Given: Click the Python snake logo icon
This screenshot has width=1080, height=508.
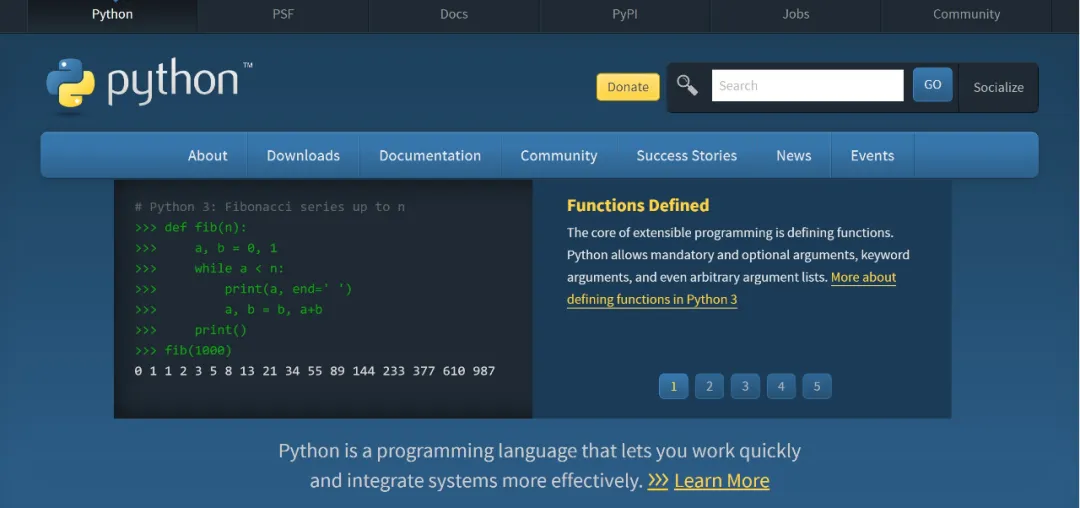Looking at the screenshot, I should point(70,83).
